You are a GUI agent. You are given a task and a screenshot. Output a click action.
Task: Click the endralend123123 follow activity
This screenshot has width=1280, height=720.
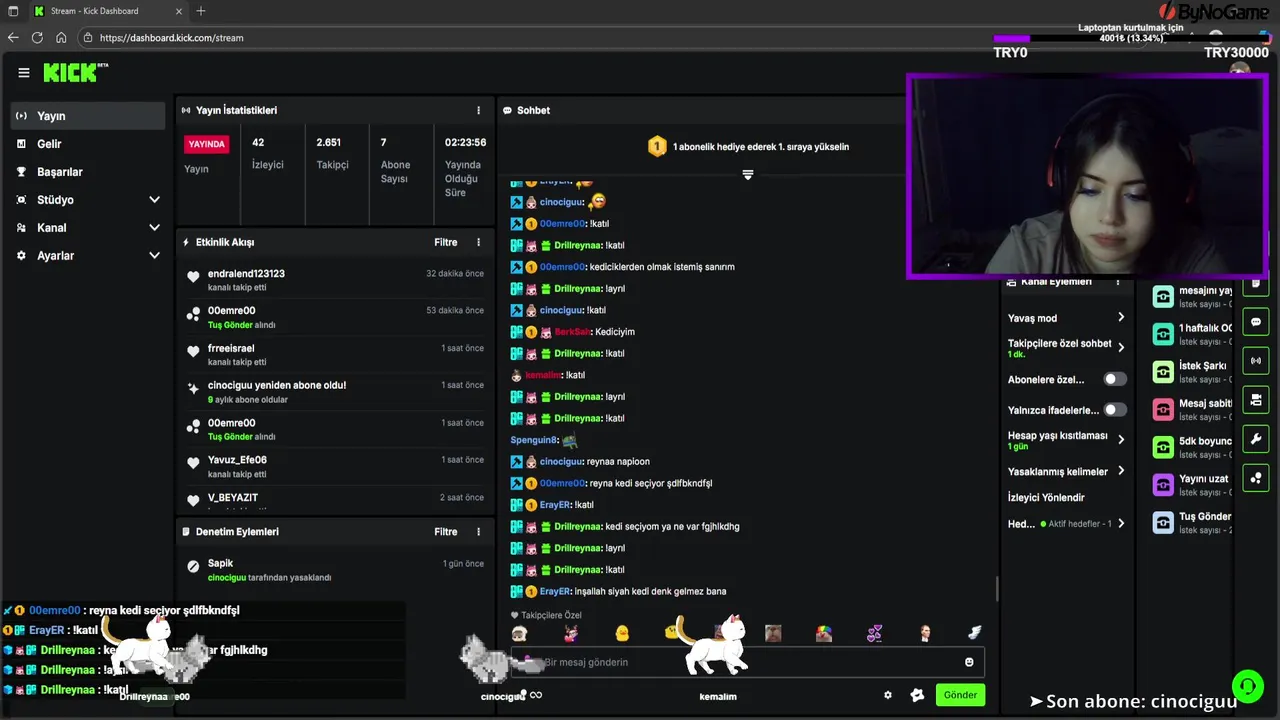click(x=335, y=280)
